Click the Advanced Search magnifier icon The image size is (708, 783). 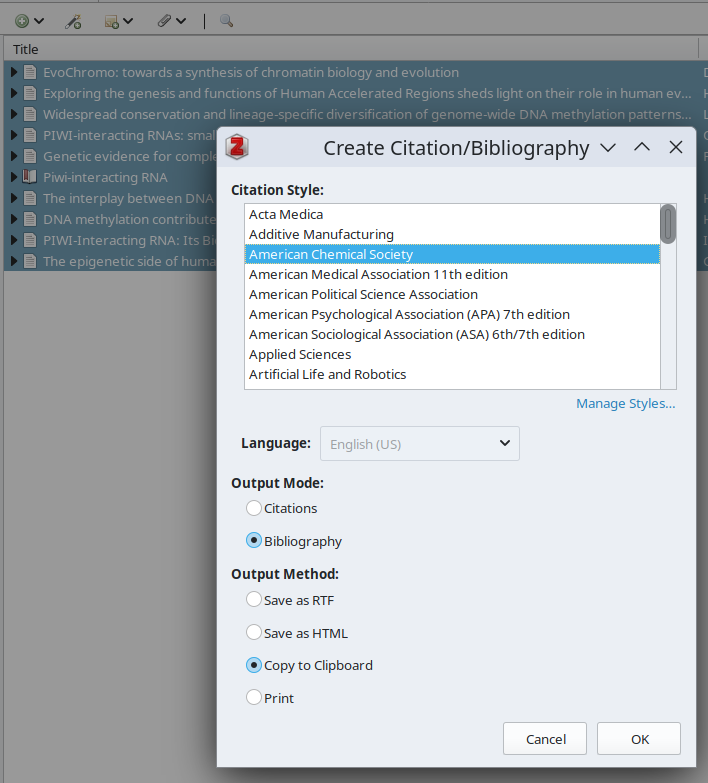click(226, 21)
